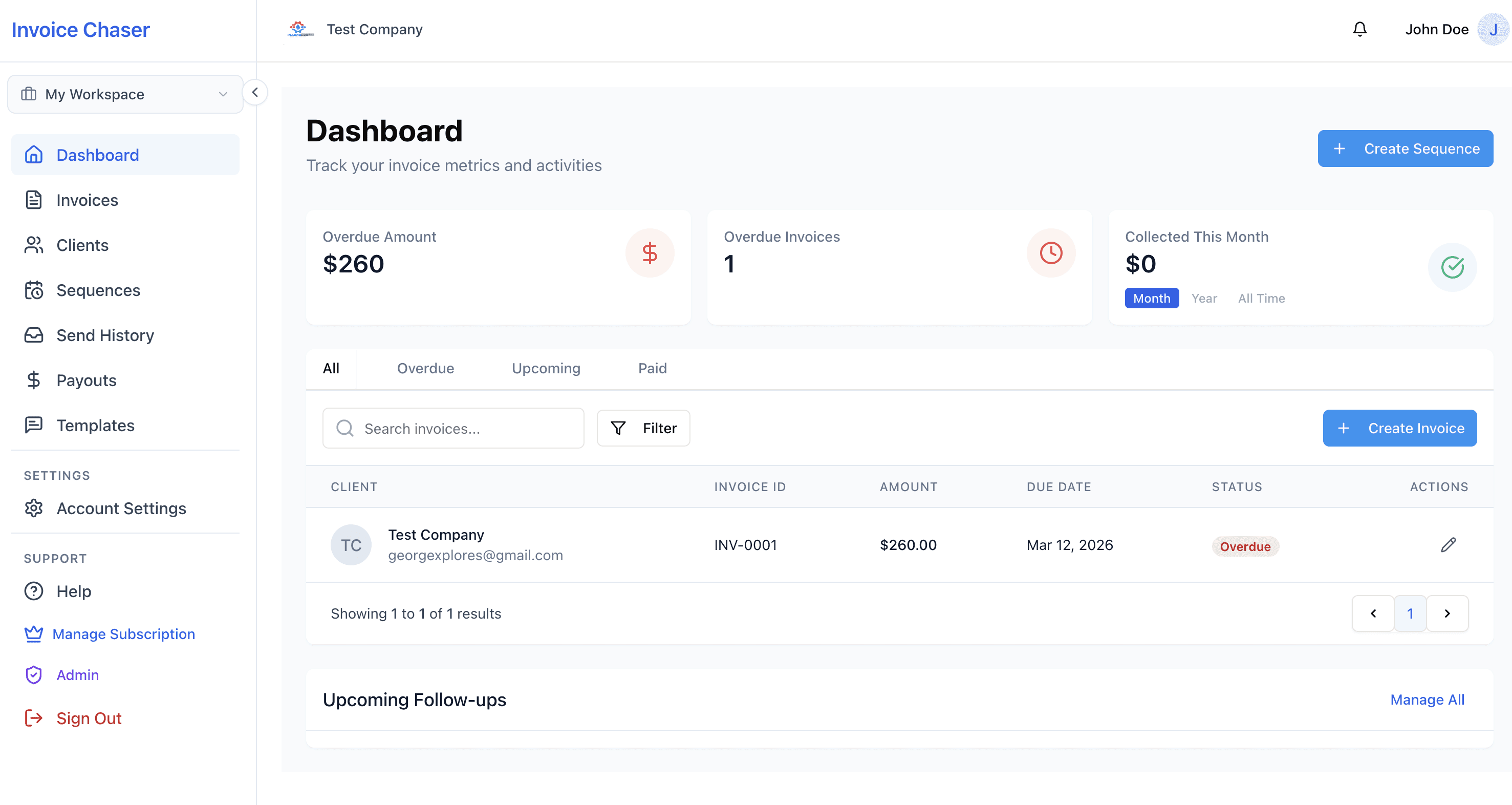Open the Manage All link
1512x805 pixels.
click(x=1427, y=700)
